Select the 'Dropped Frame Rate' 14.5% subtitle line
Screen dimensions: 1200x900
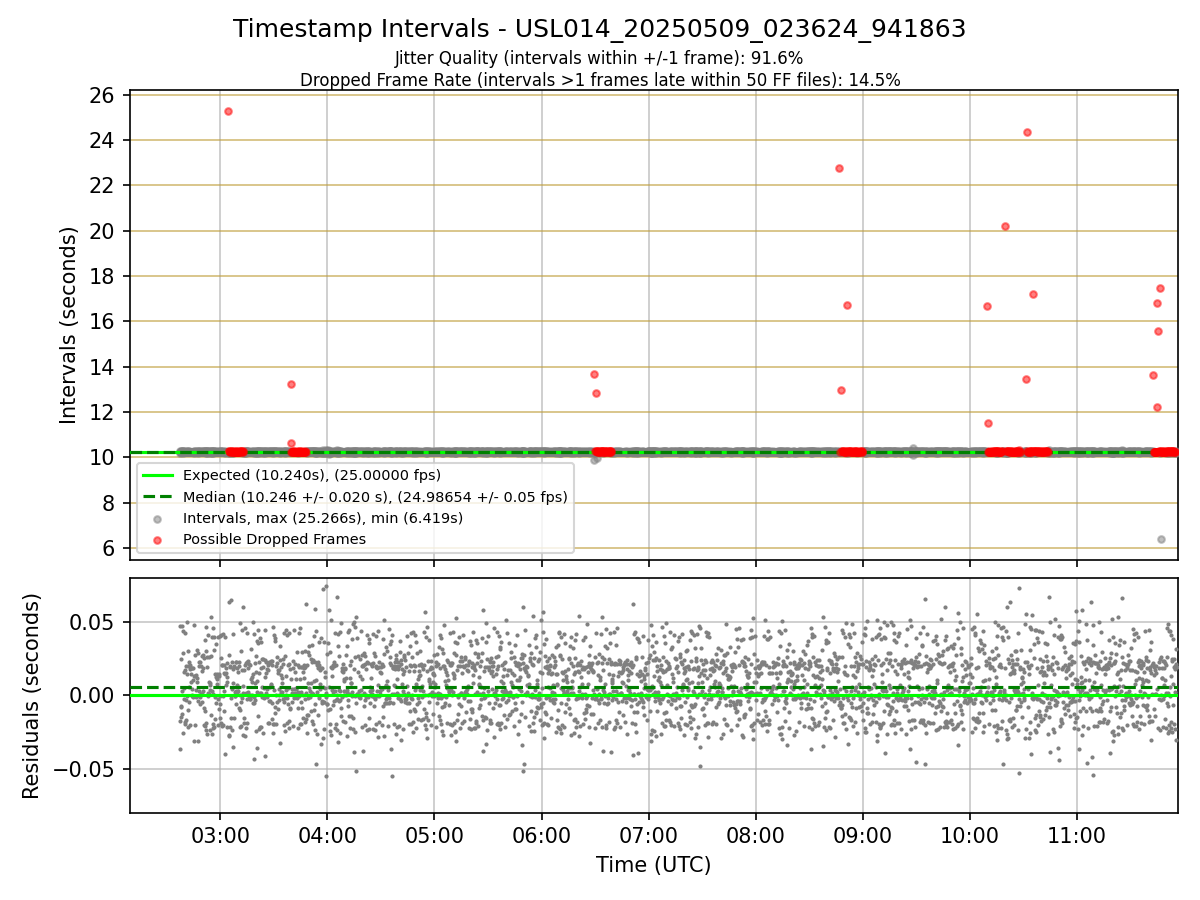pos(600,80)
